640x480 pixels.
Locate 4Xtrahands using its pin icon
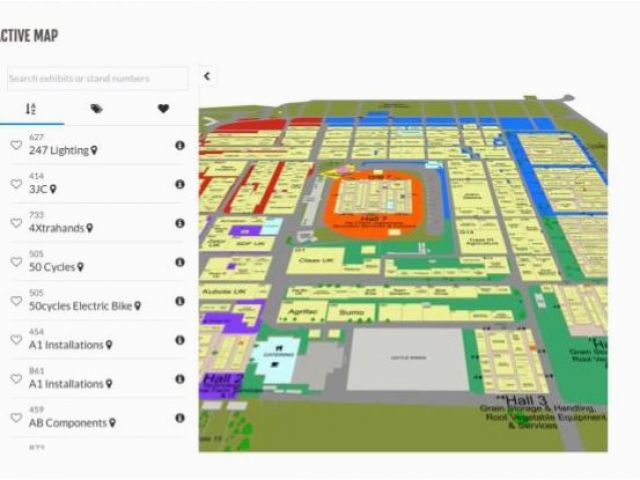pyautogui.click(x=89, y=229)
